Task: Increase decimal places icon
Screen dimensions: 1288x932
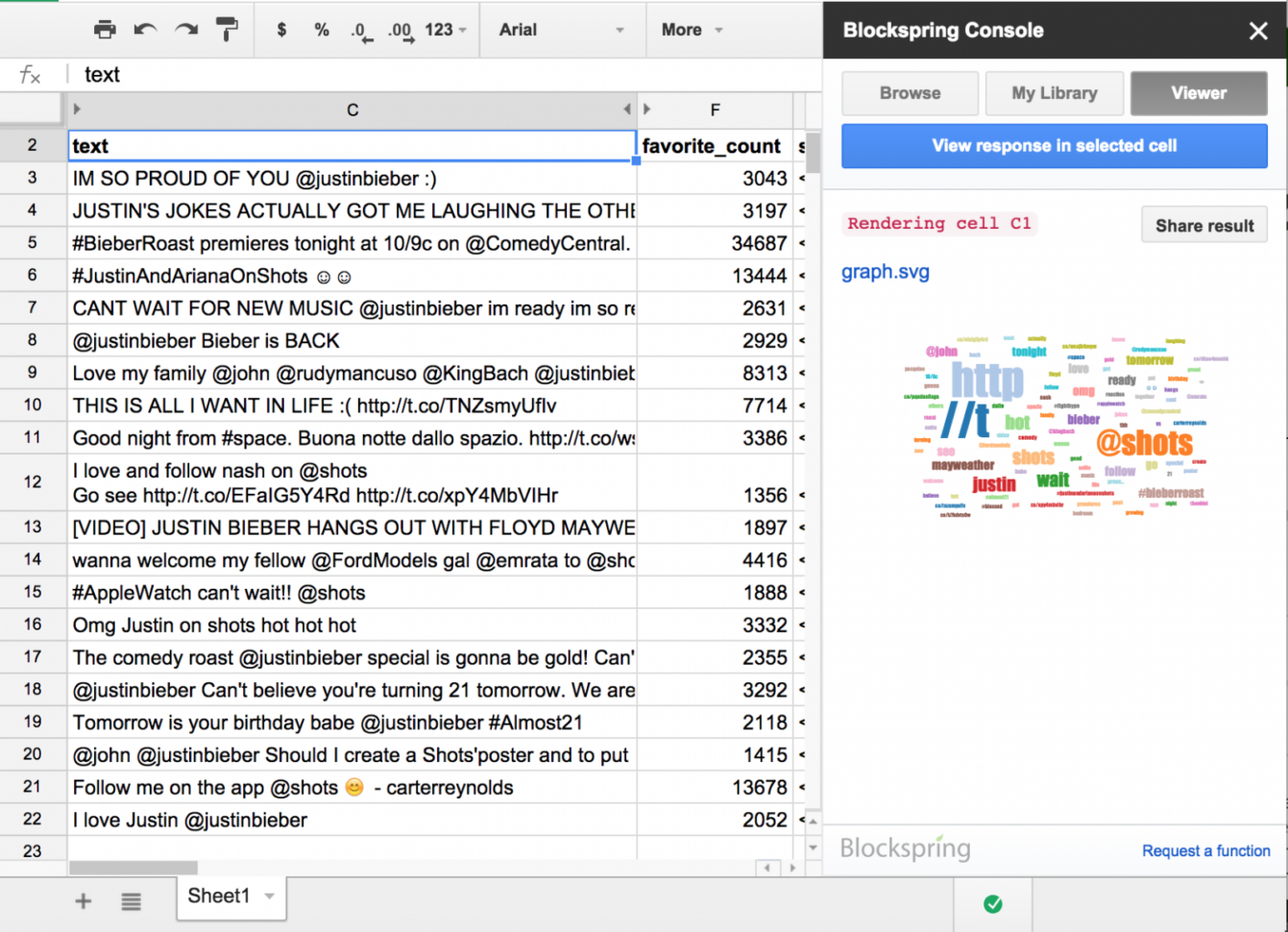Action: 401,32
